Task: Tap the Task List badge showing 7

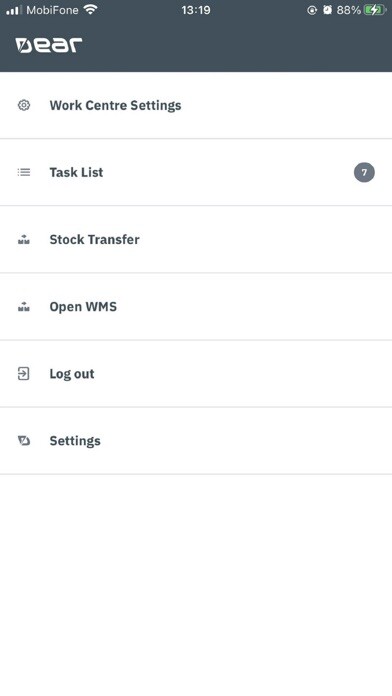Action: coord(364,172)
